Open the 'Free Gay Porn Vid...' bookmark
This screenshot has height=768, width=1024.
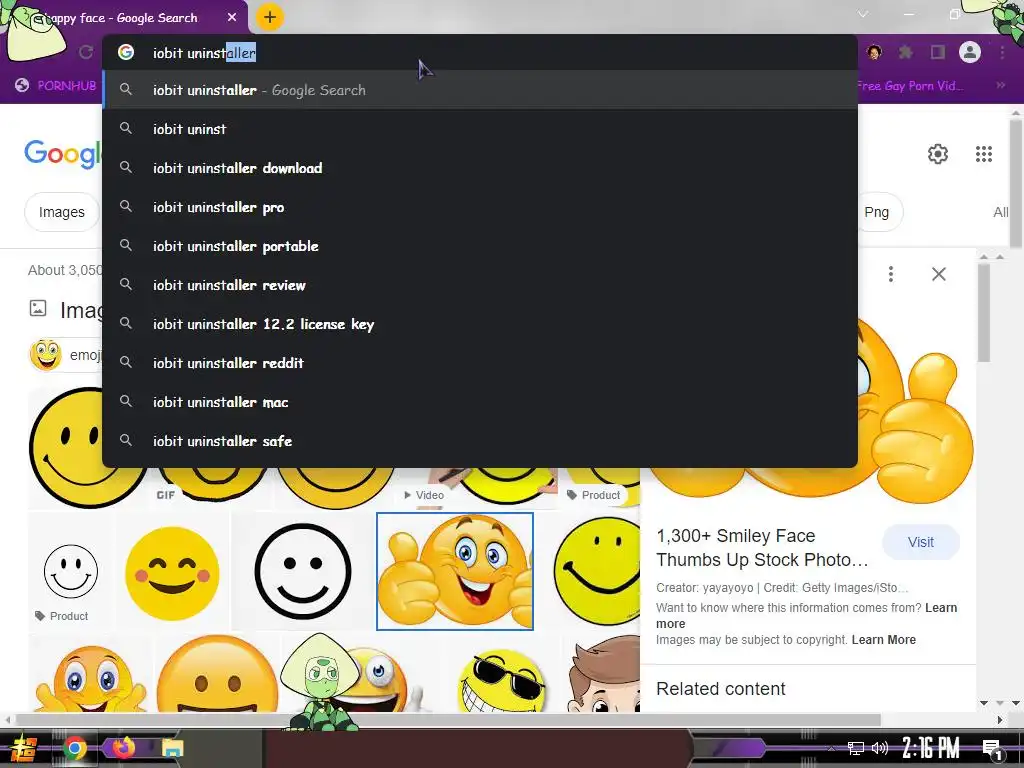[x=910, y=86]
